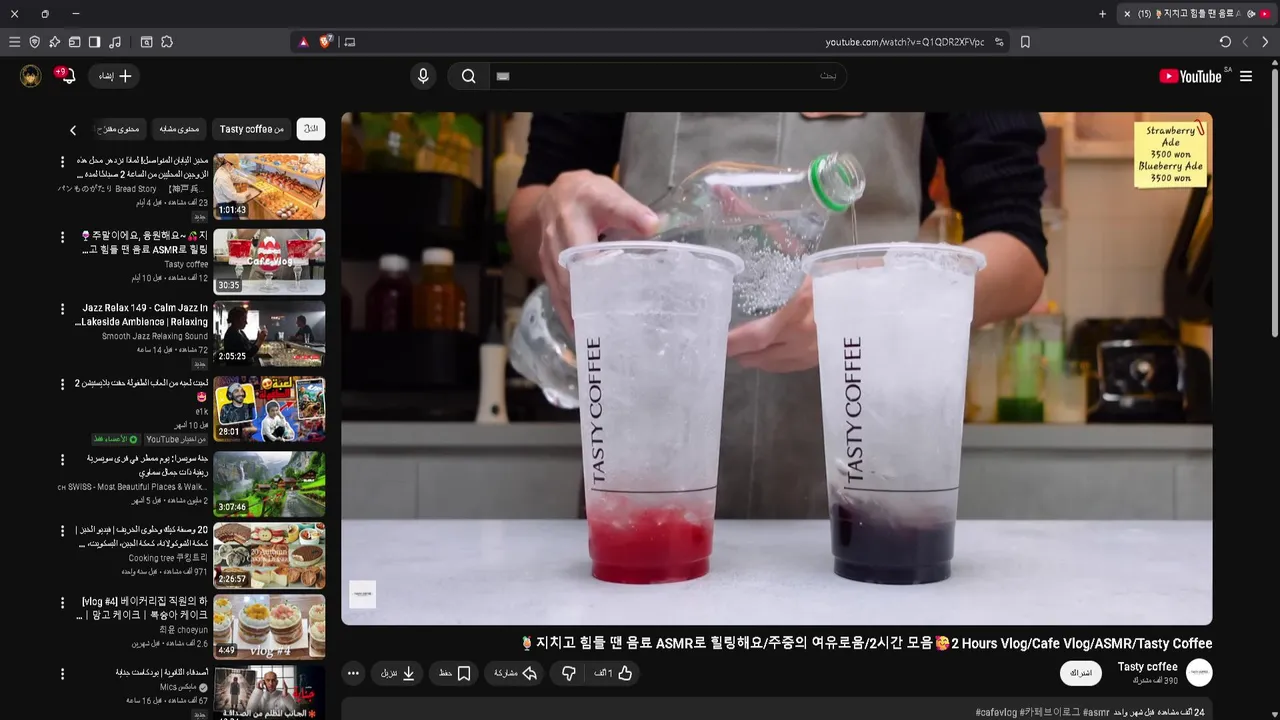Reload the page
This screenshot has height=720, width=1280.
point(1225,42)
